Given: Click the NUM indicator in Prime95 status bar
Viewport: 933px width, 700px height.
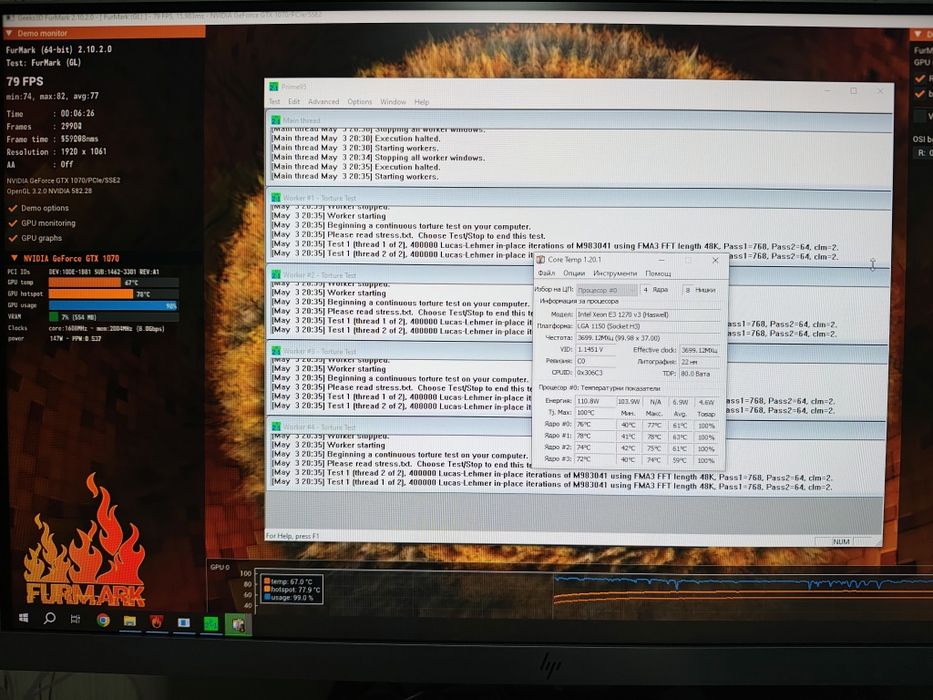Looking at the screenshot, I should pos(841,542).
